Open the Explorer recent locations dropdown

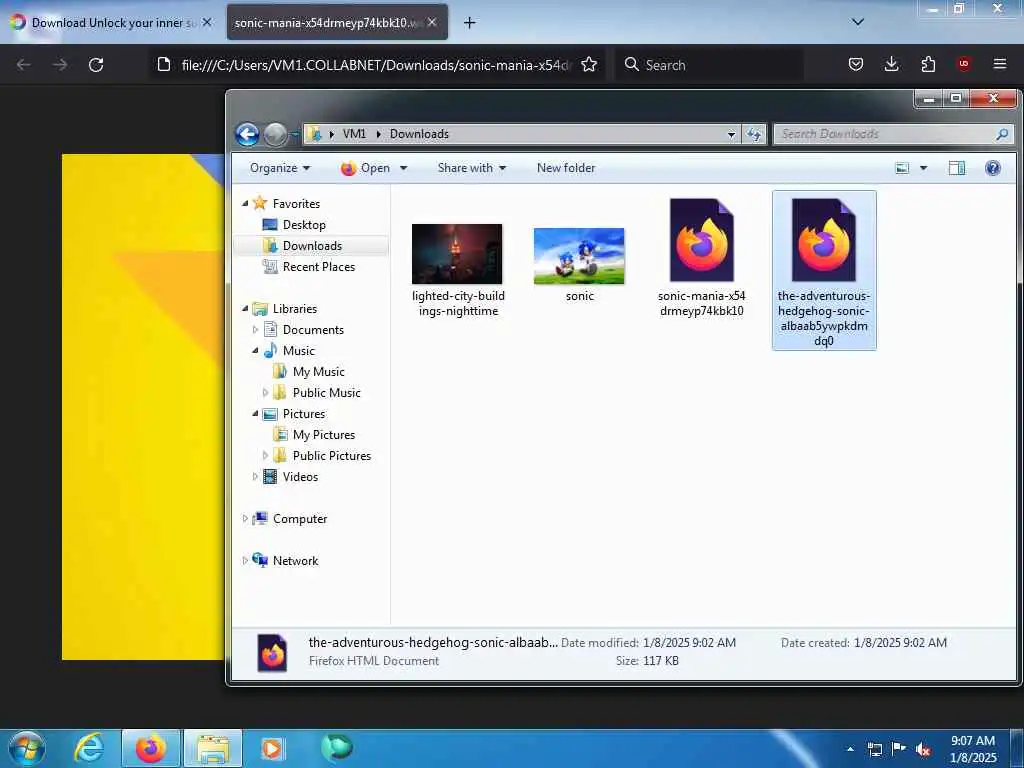(x=295, y=135)
